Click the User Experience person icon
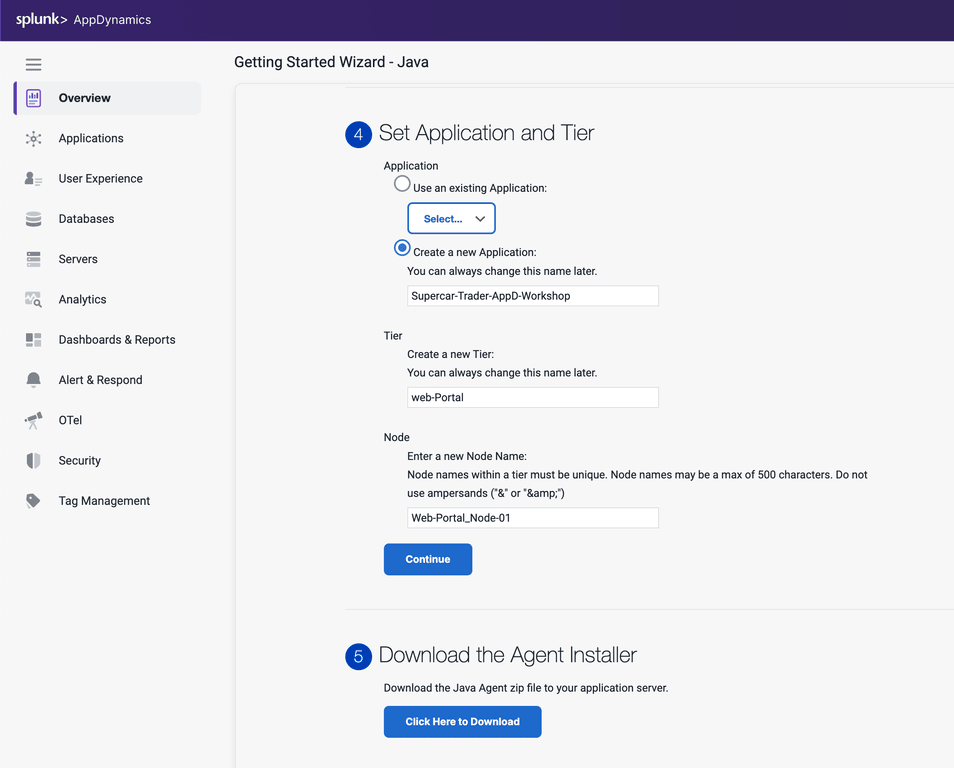 click(x=34, y=179)
